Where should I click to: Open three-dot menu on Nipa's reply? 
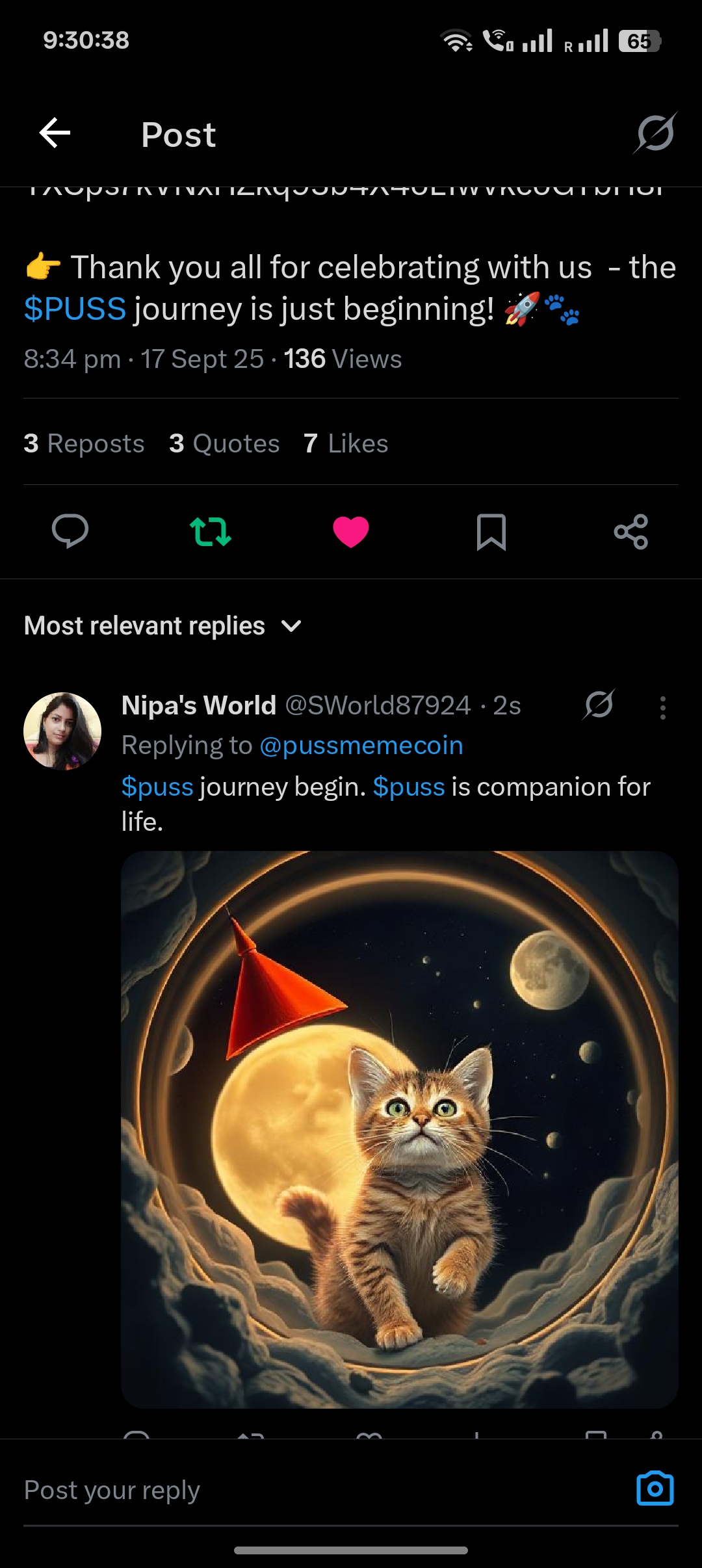click(x=662, y=707)
